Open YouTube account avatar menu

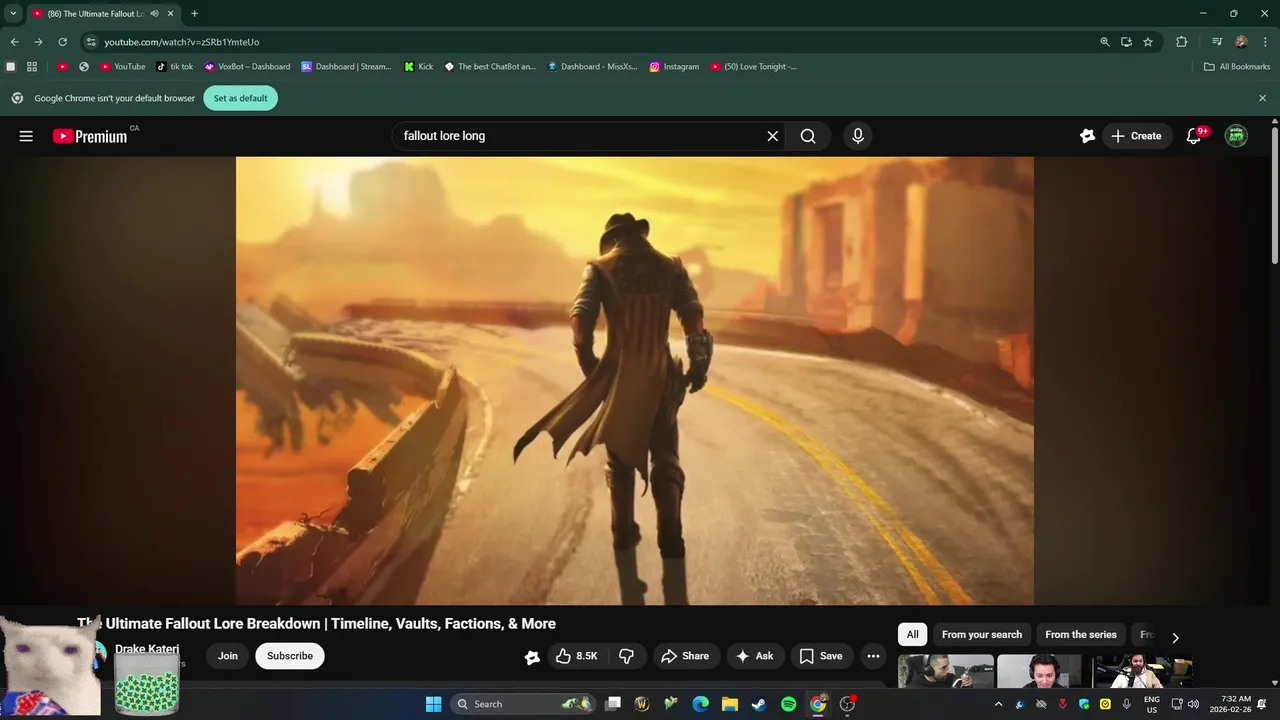tap(1237, 136)
